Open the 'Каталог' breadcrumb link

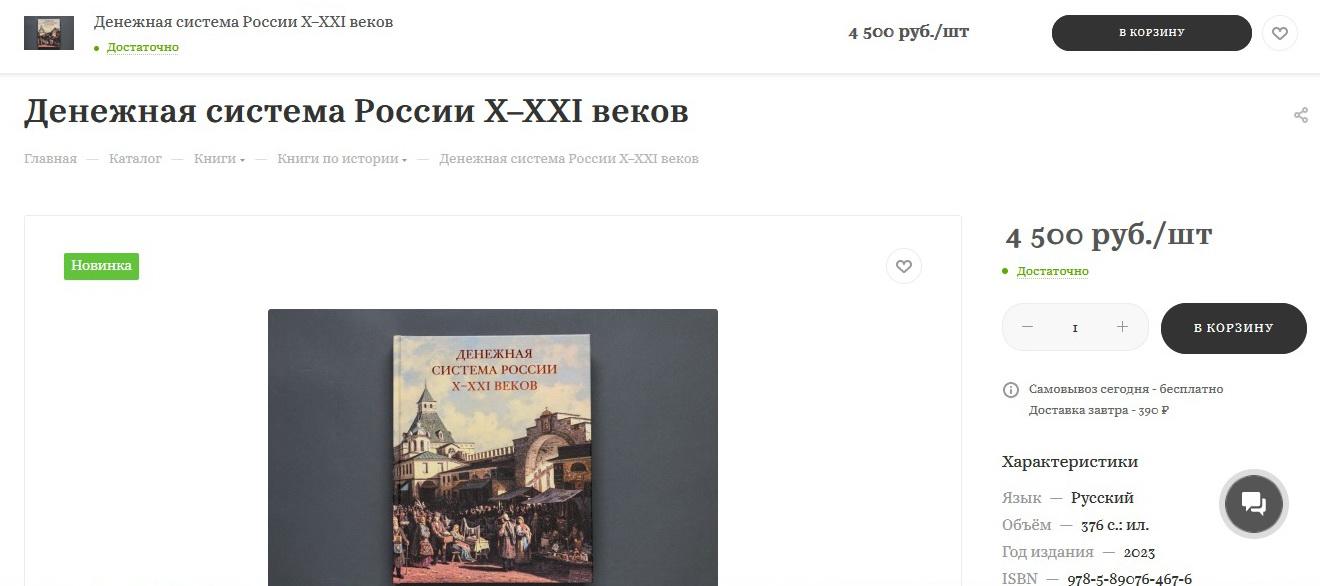[x=135, y=159]
